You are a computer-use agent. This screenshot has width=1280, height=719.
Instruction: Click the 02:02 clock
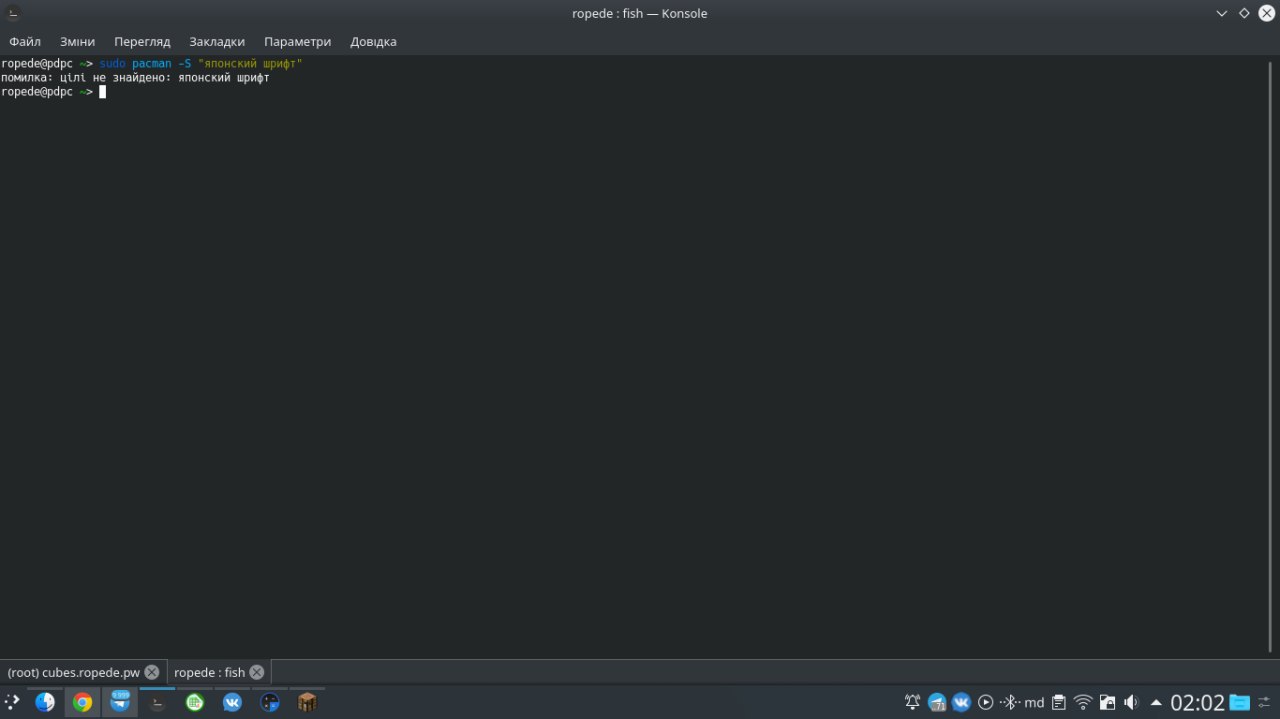click(1197, 702)
